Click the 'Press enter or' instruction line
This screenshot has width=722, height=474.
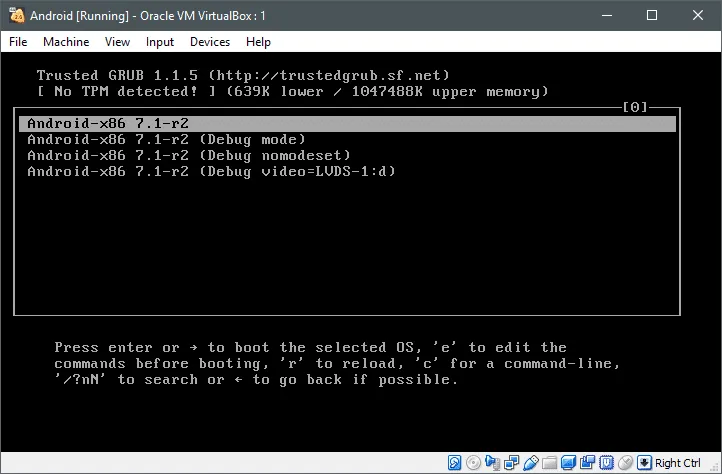coord(310,347)
